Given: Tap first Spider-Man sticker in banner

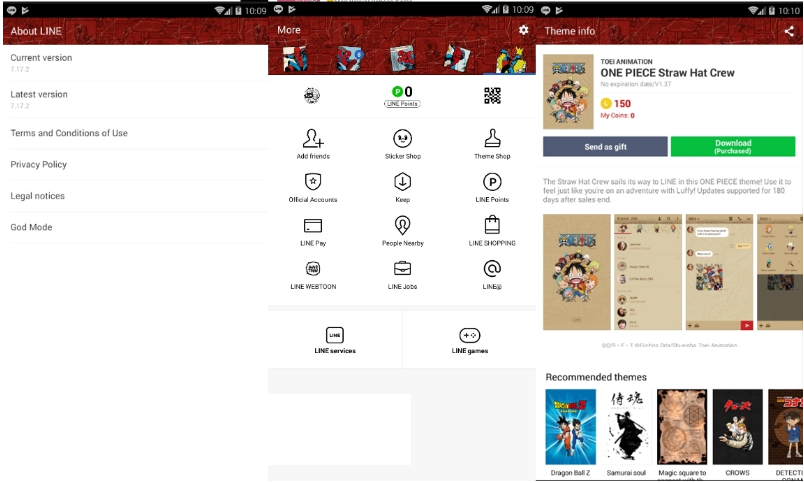Looking at the screenshot, I should tap(295, 58).
